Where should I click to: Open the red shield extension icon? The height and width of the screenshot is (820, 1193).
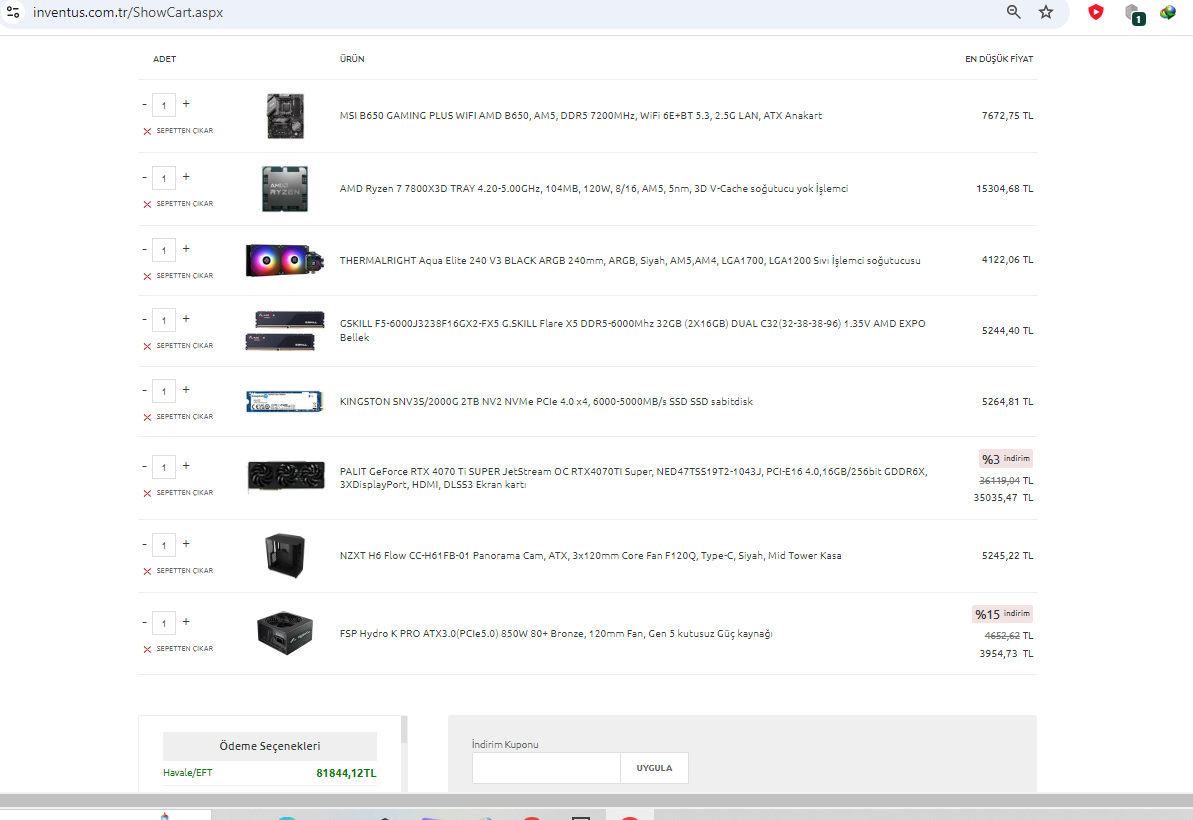pyautogui.click(x=1096, y=12)
